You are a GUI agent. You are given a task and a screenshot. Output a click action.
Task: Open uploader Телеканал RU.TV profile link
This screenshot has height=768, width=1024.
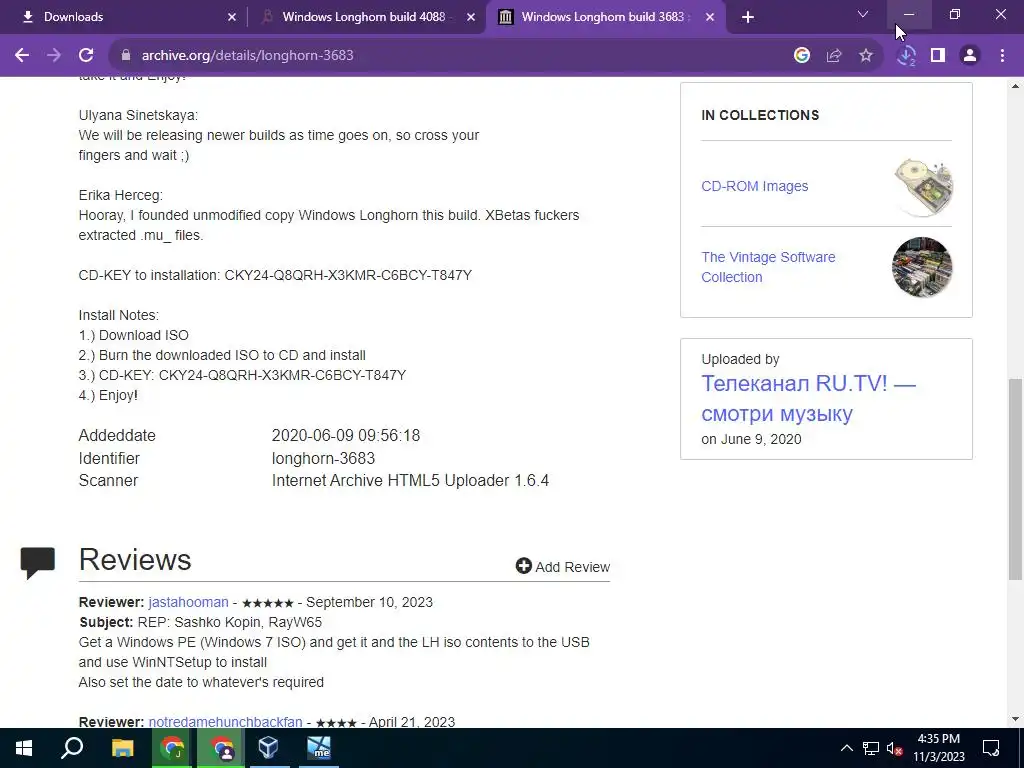tap(808, 398)
